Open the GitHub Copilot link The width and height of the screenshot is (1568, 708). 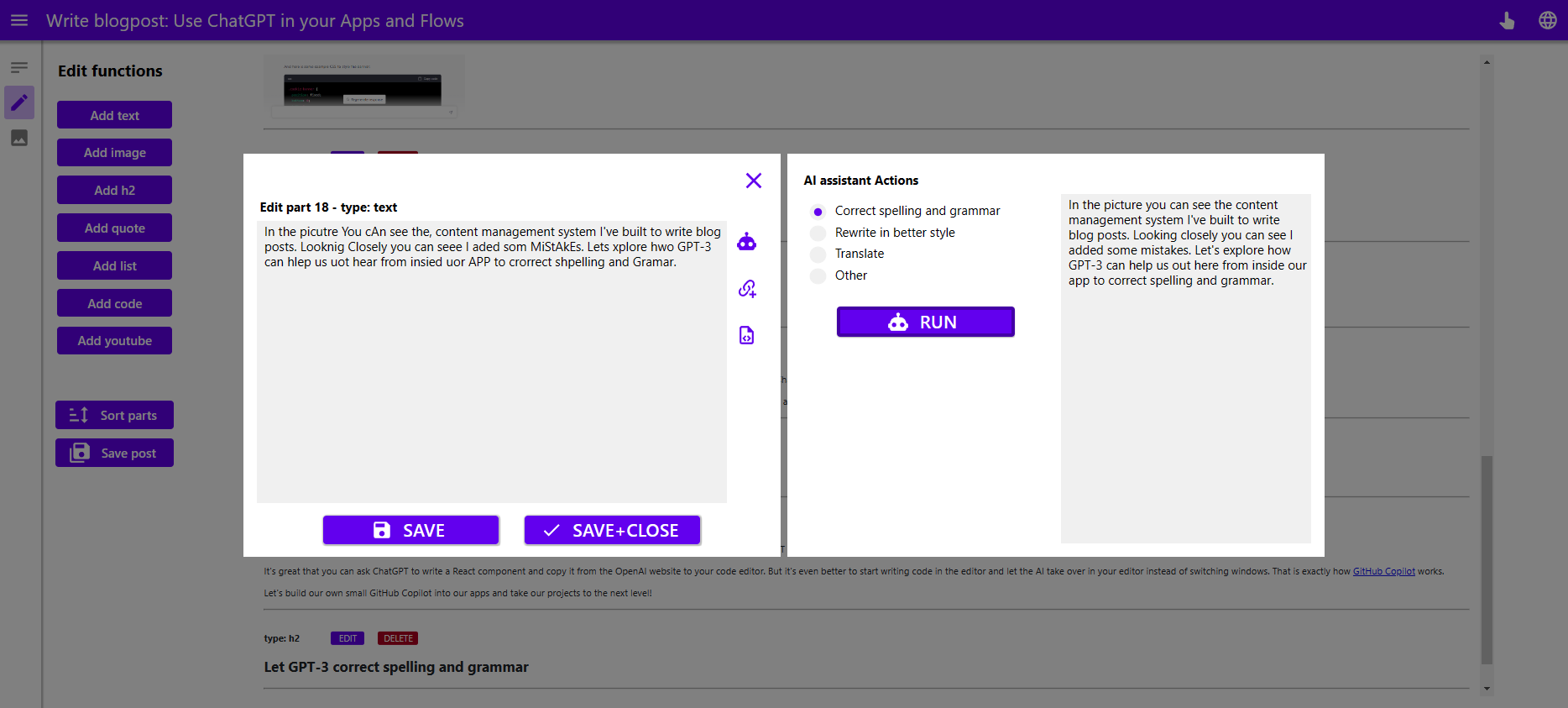tap(1384, 571)
